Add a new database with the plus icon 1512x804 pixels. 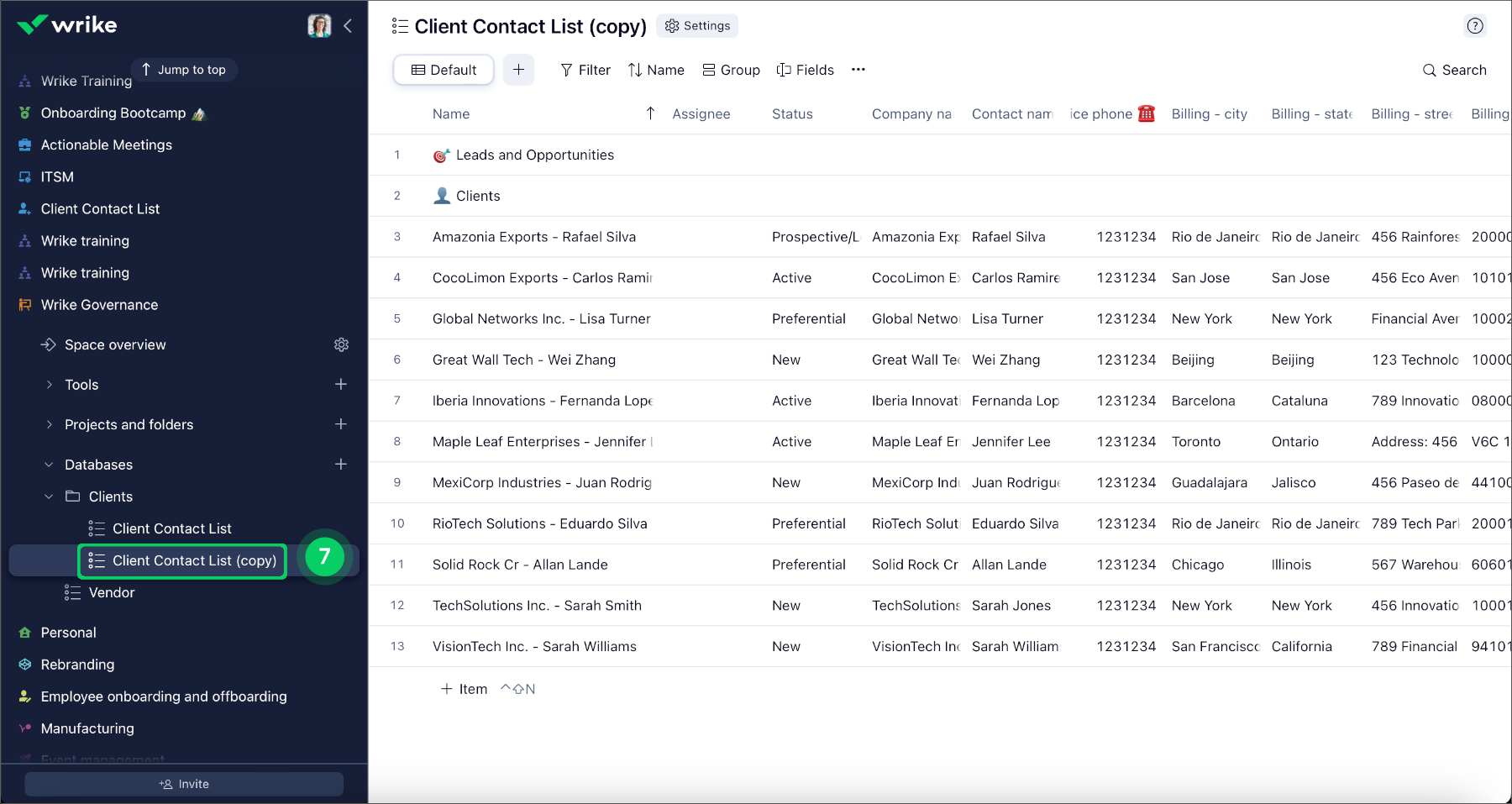[341, 464]
